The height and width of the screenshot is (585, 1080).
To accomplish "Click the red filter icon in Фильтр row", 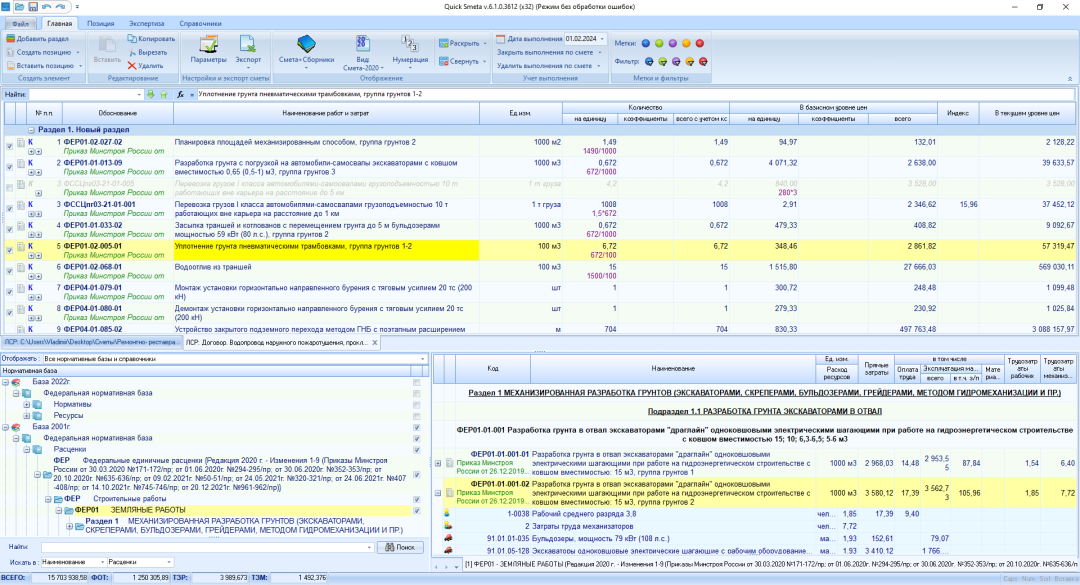I will [x=703, y=61].
